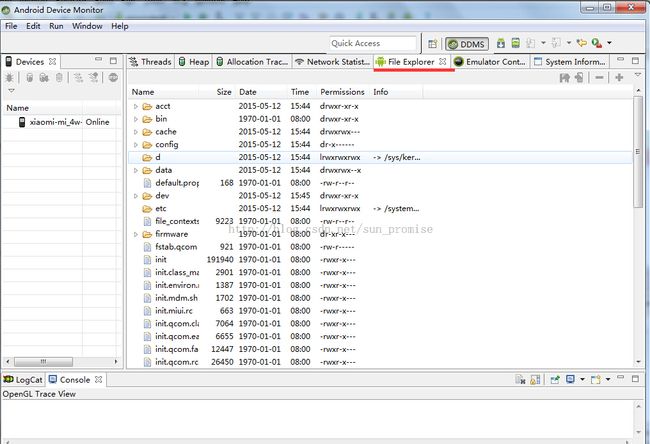The width and height of the screenshot is (650, 444).
Task: Open the Edit menu
Action: [x=33, y=26]
